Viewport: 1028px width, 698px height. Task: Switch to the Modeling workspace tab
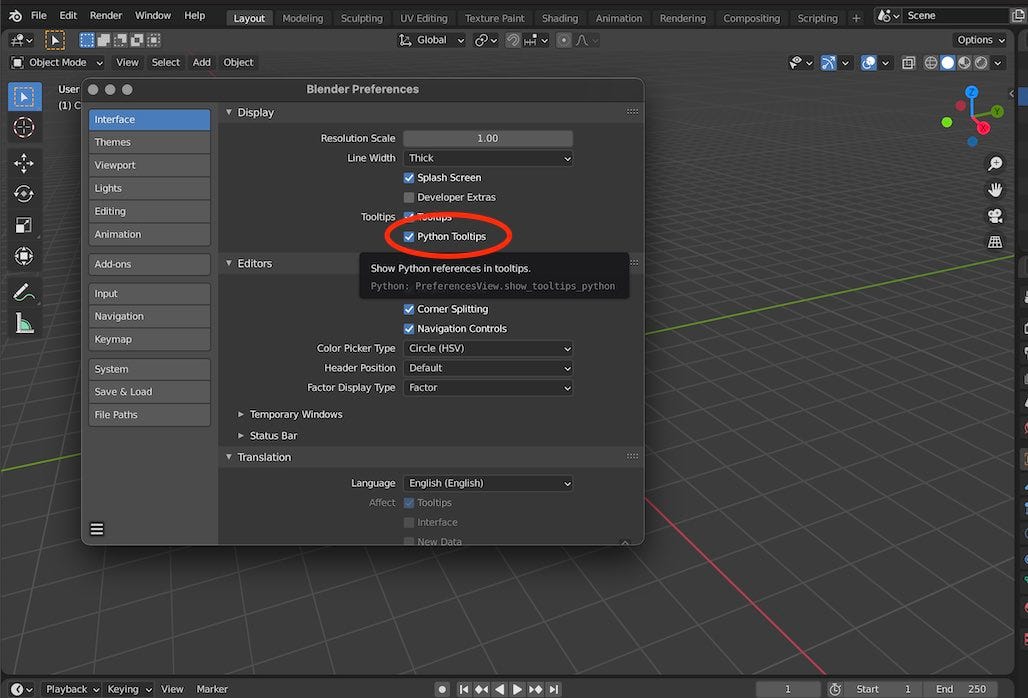click(x=303, y=17)
